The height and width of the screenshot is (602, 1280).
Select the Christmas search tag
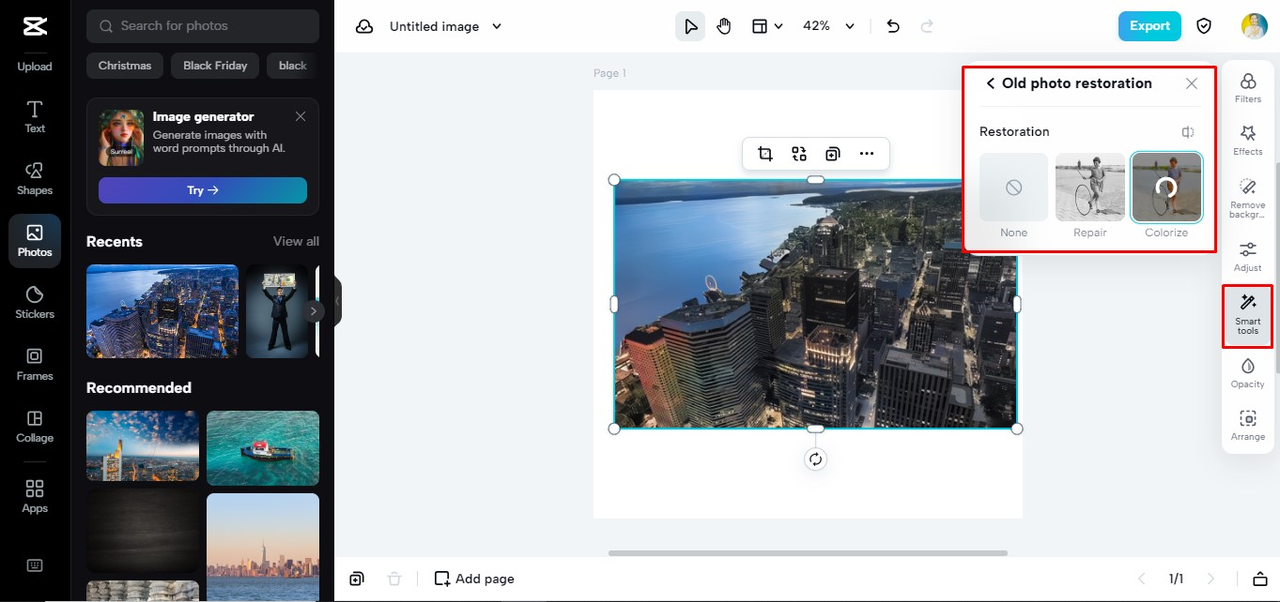pyautogui.click(x=125, y=66)
